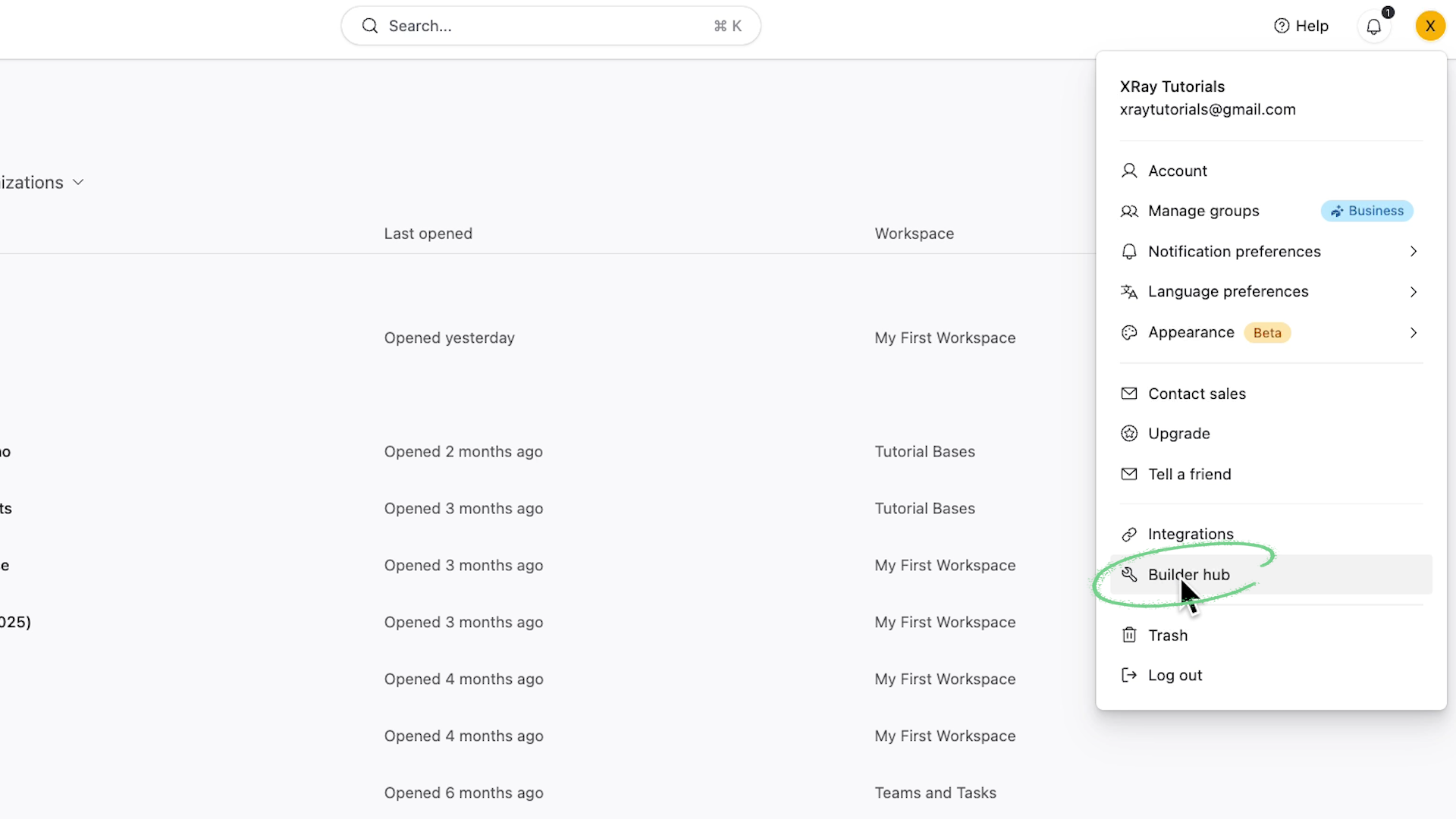
Task: Click the Language preferences translation icon
Action: pyautogui.click(x=1129, y=291)
